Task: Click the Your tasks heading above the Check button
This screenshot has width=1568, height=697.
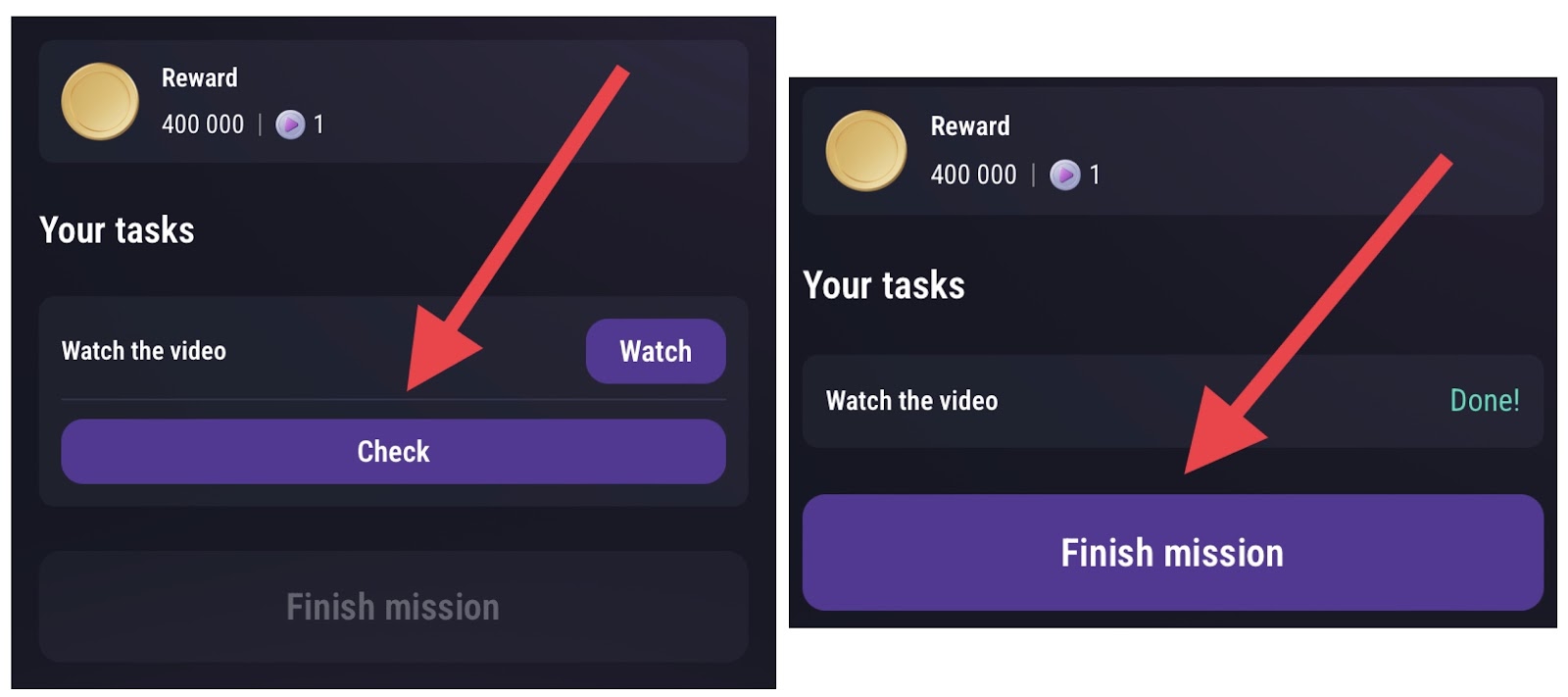Action: pyautogui.click(x=117, y=230)
